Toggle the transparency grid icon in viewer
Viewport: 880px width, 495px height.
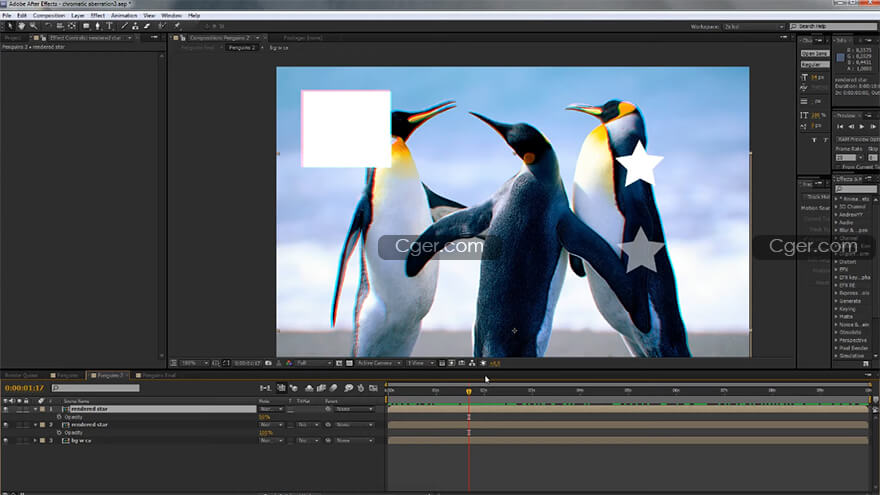coord(349,363)
